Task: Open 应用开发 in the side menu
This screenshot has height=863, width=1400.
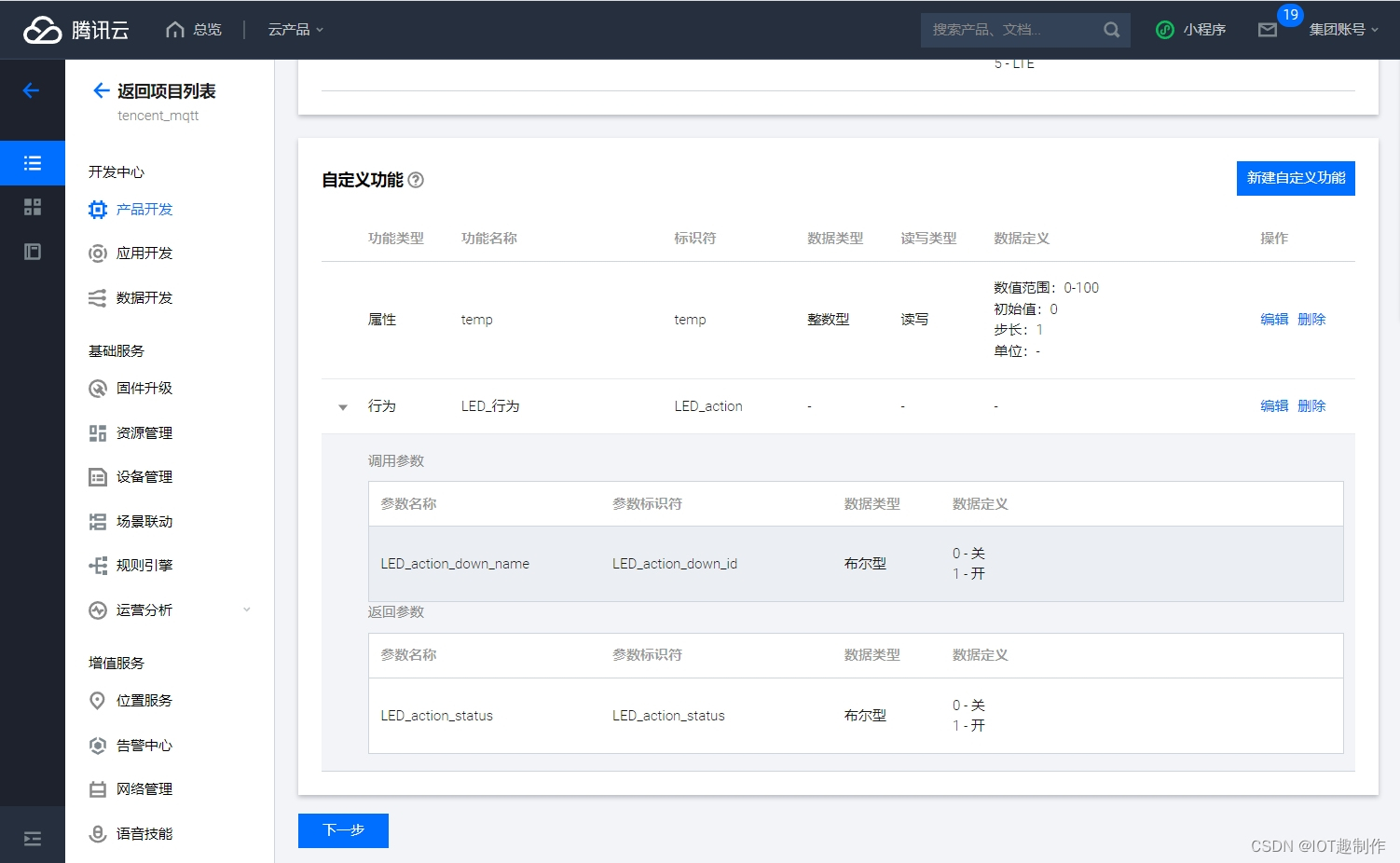Action: pos(144,253)
